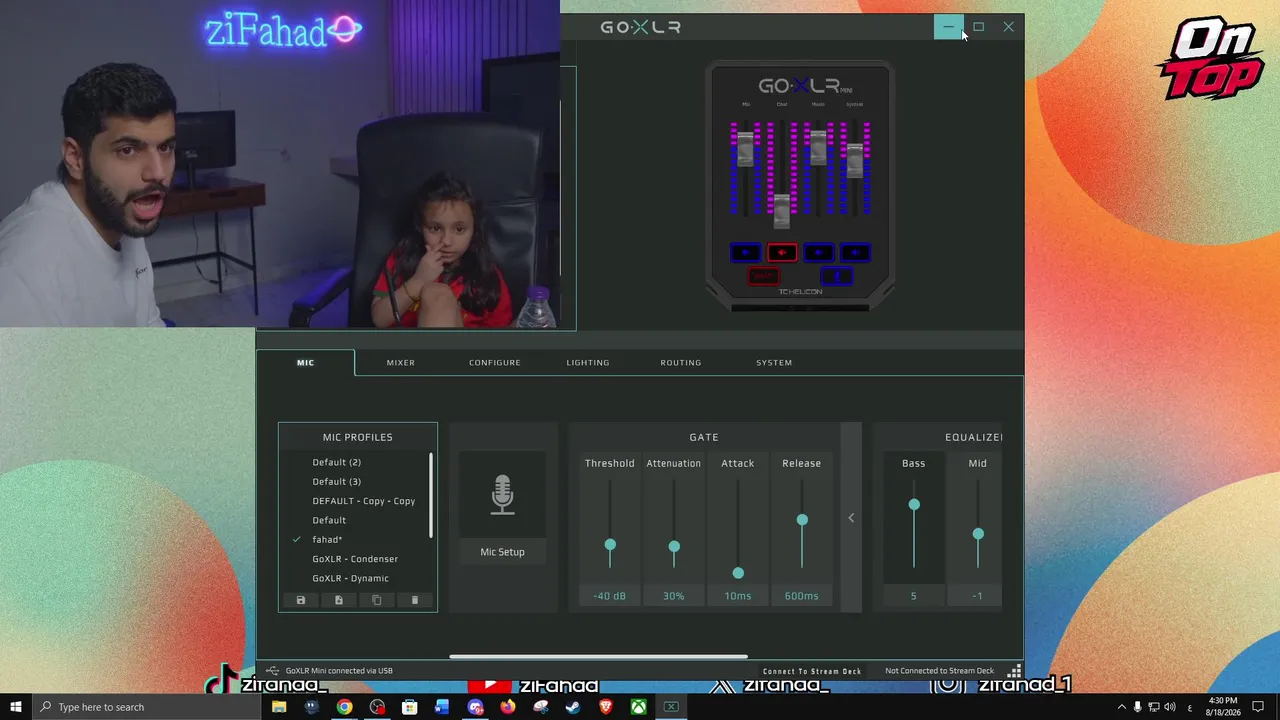
Task: Click the resize grip in the status bar
Action: click(1014, 671)
